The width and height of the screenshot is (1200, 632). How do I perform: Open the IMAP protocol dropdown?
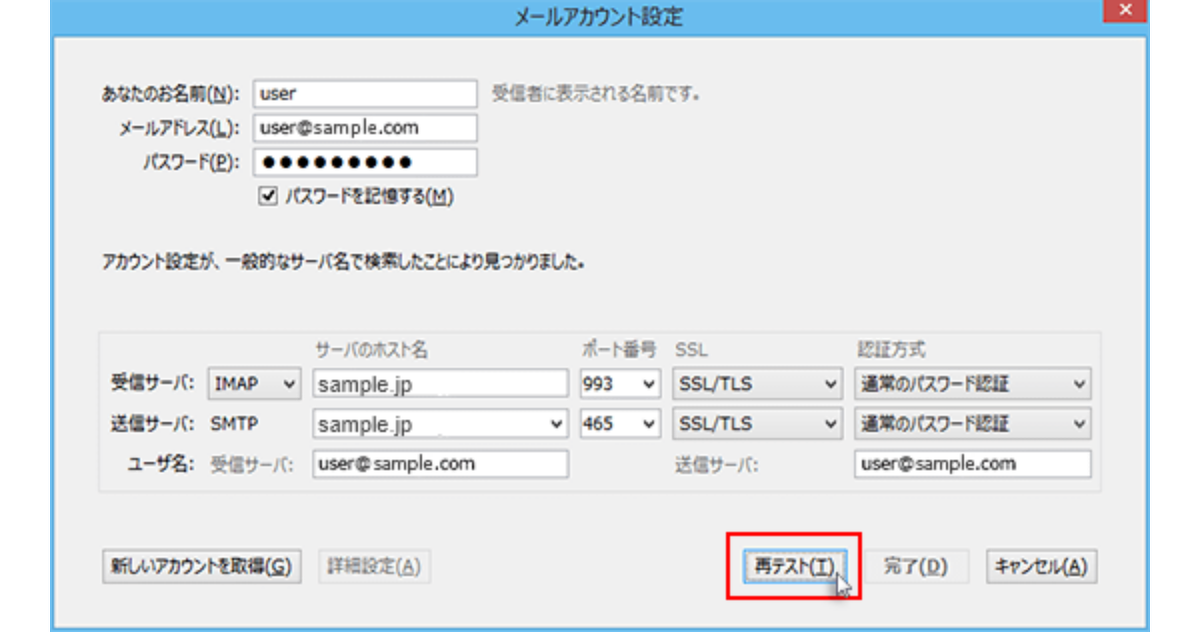tap(255, 384)
